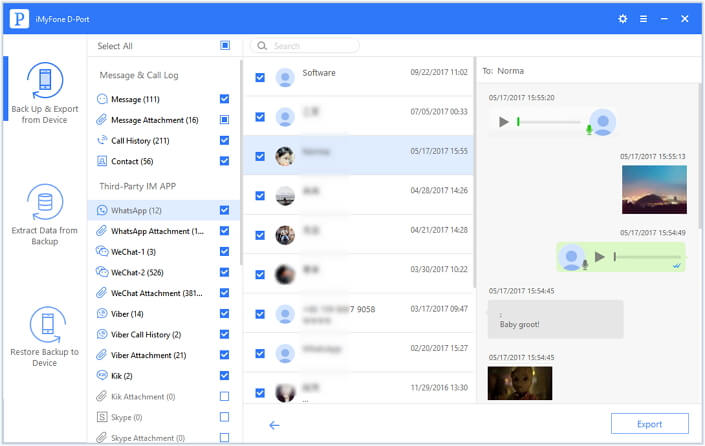The width and height of the screenshot is (705, 446).
Task: Uncheck conversation dated 05/17/2017 15:55
Action: tap(260, 156)
